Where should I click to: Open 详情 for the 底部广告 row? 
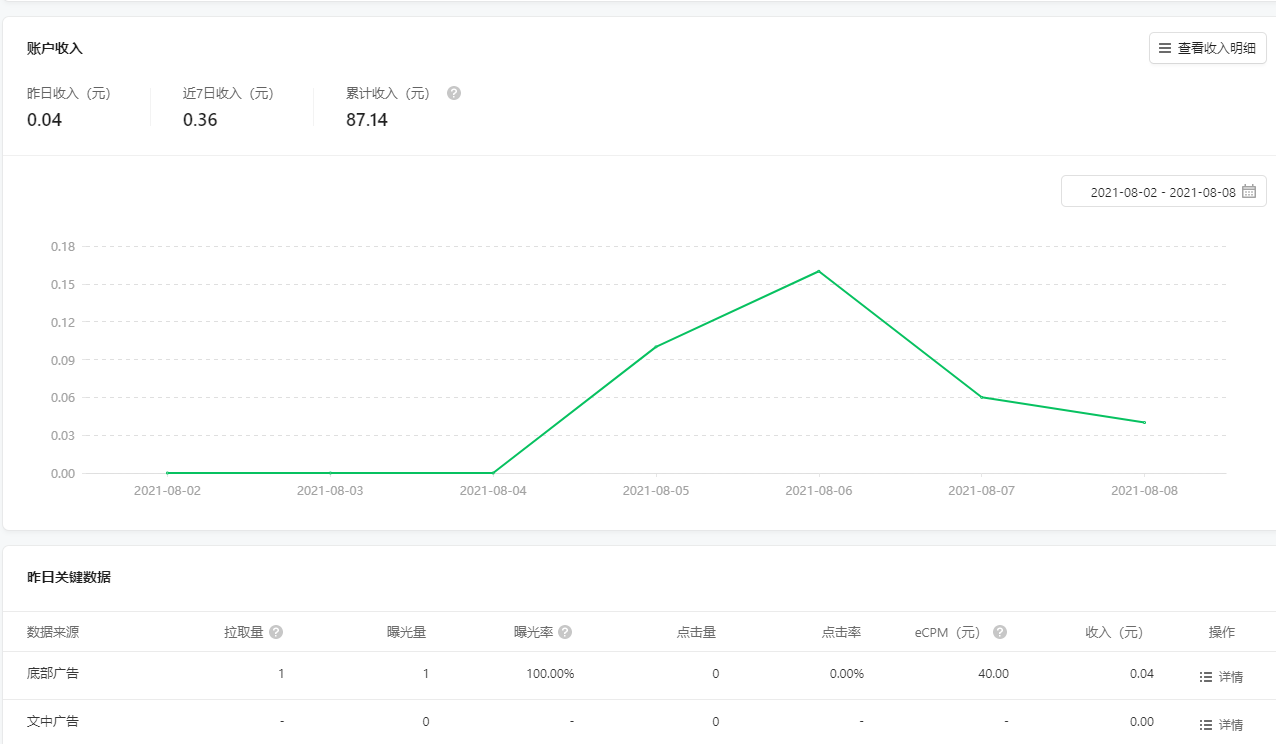coord(1221,677)
